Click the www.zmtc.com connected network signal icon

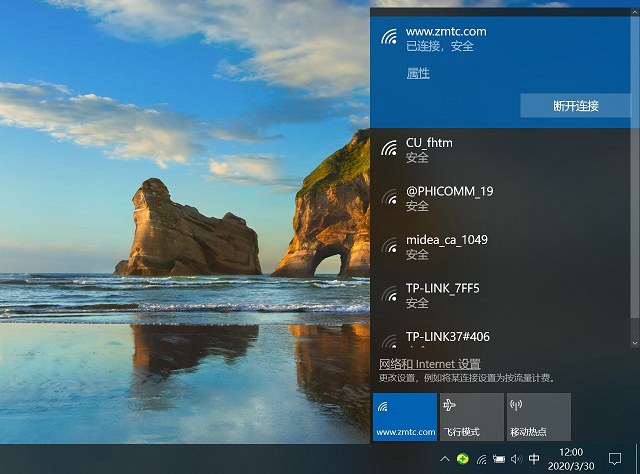(389, 37)
